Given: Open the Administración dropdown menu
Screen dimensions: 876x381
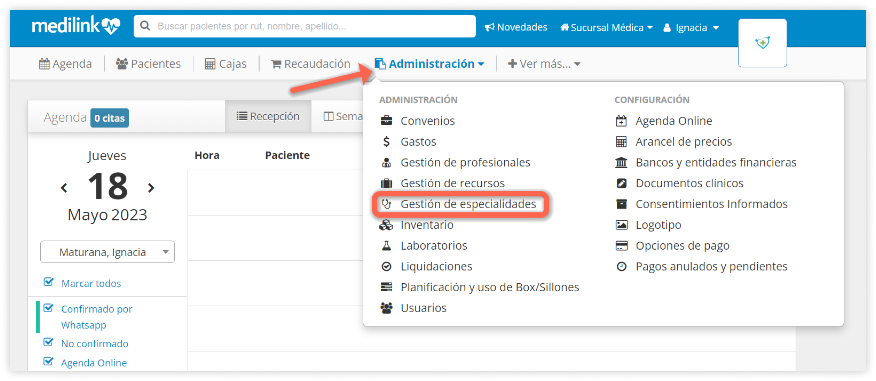Looking at the screenshot, I should (429, 64).
